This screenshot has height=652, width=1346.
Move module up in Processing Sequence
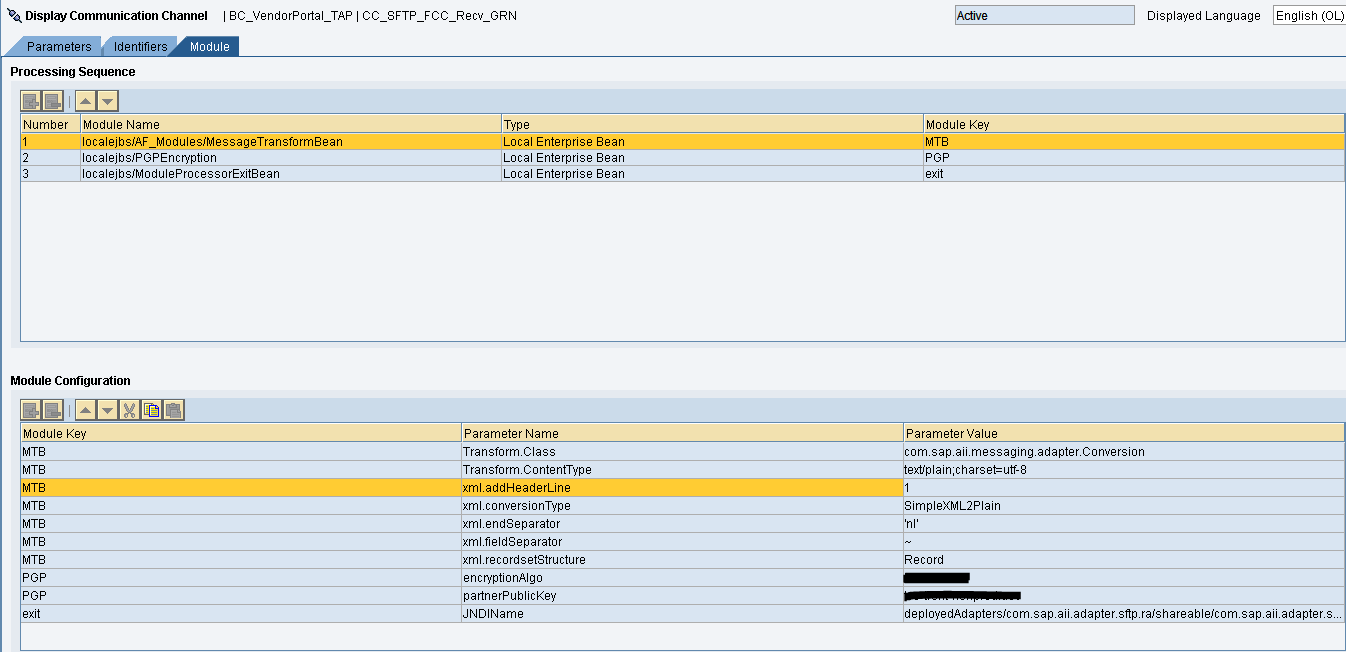86,101
